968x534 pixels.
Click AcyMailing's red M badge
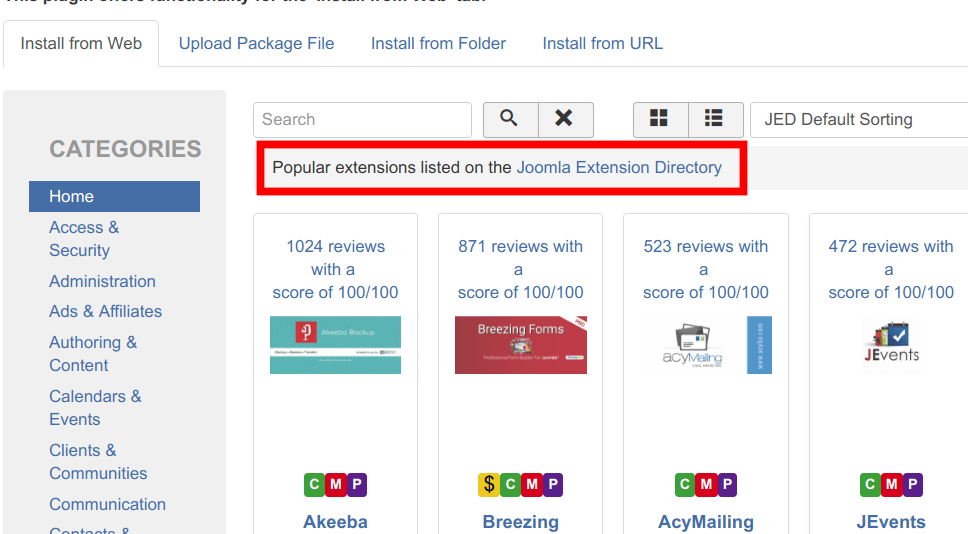tap(706, 485)
